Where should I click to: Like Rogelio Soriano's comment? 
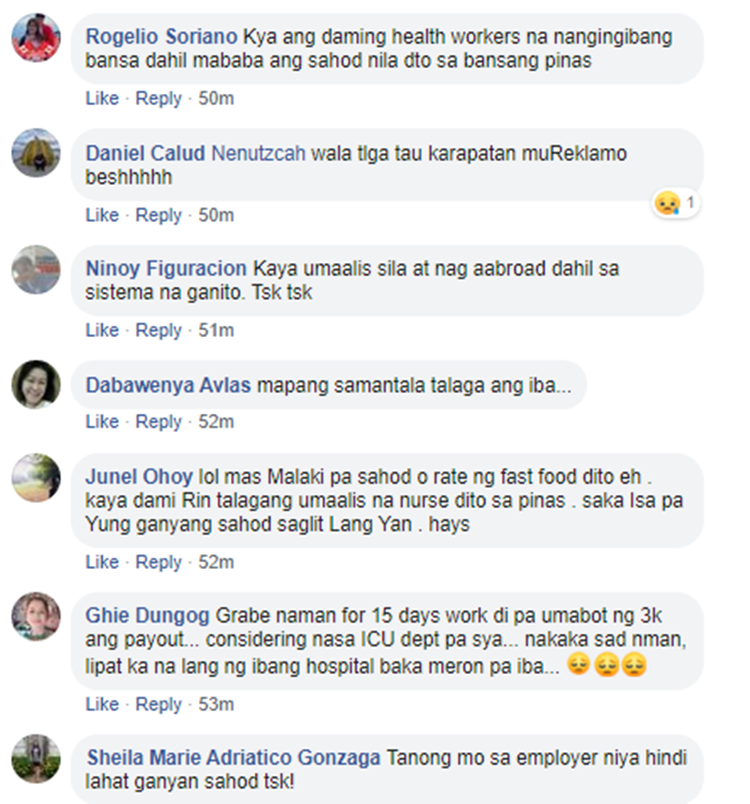coord(102,98)
